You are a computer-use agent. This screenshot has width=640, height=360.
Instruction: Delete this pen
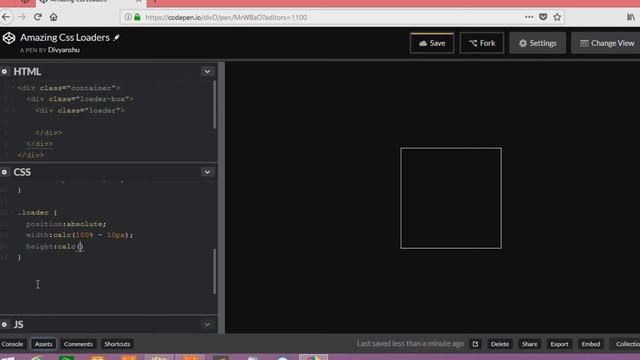click(x=500, y=344)
